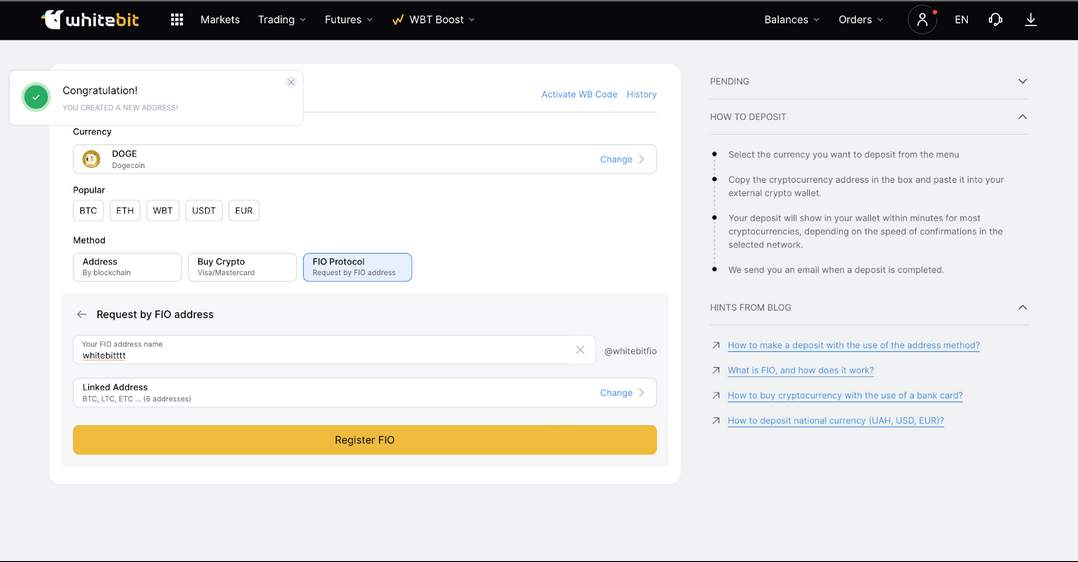Viewport: 1078px width, 562px height.
Task: Open 'How to deposit national currency' link
Action: coord(836,420)
